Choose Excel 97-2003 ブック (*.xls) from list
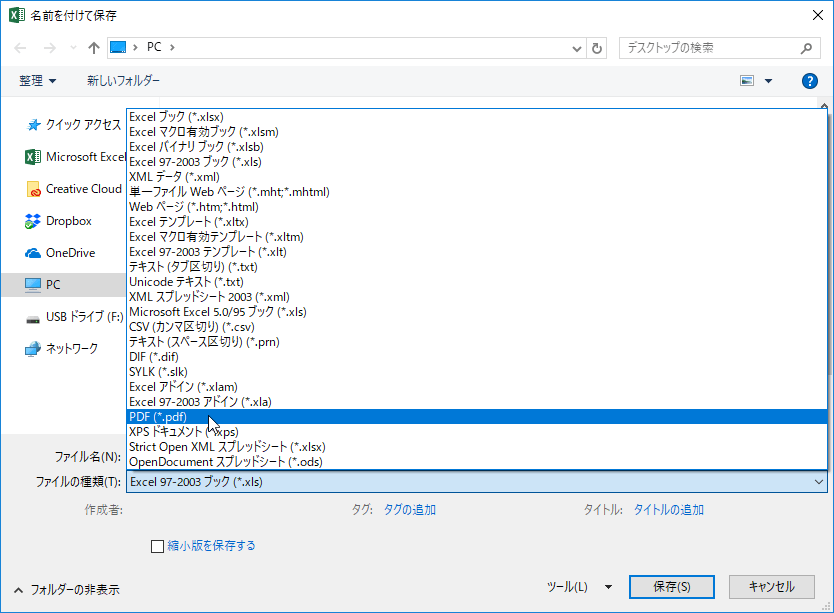 (477, 162)
